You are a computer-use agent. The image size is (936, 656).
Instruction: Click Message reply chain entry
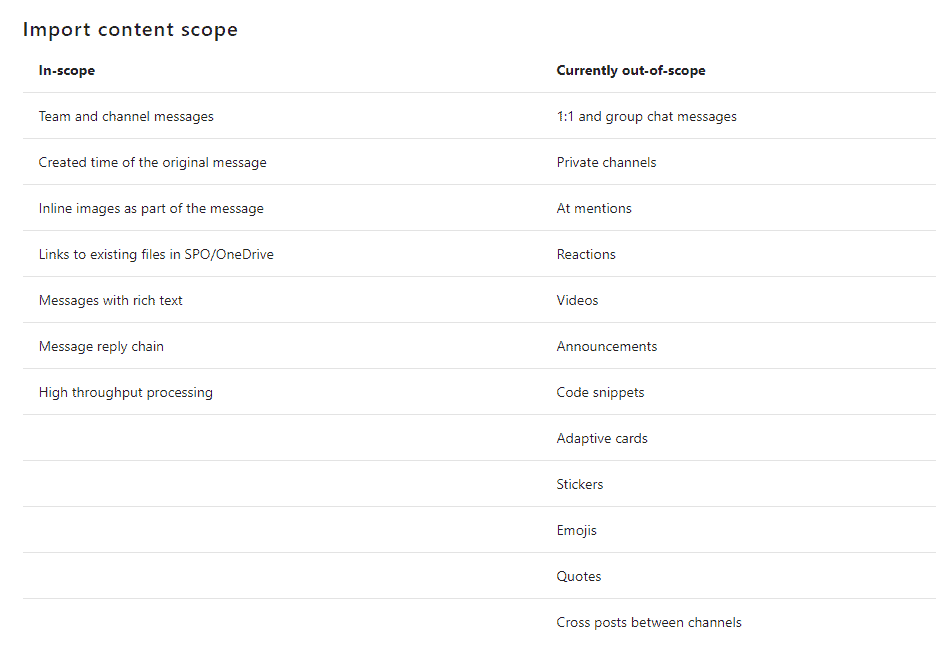(x=101, y=346)
